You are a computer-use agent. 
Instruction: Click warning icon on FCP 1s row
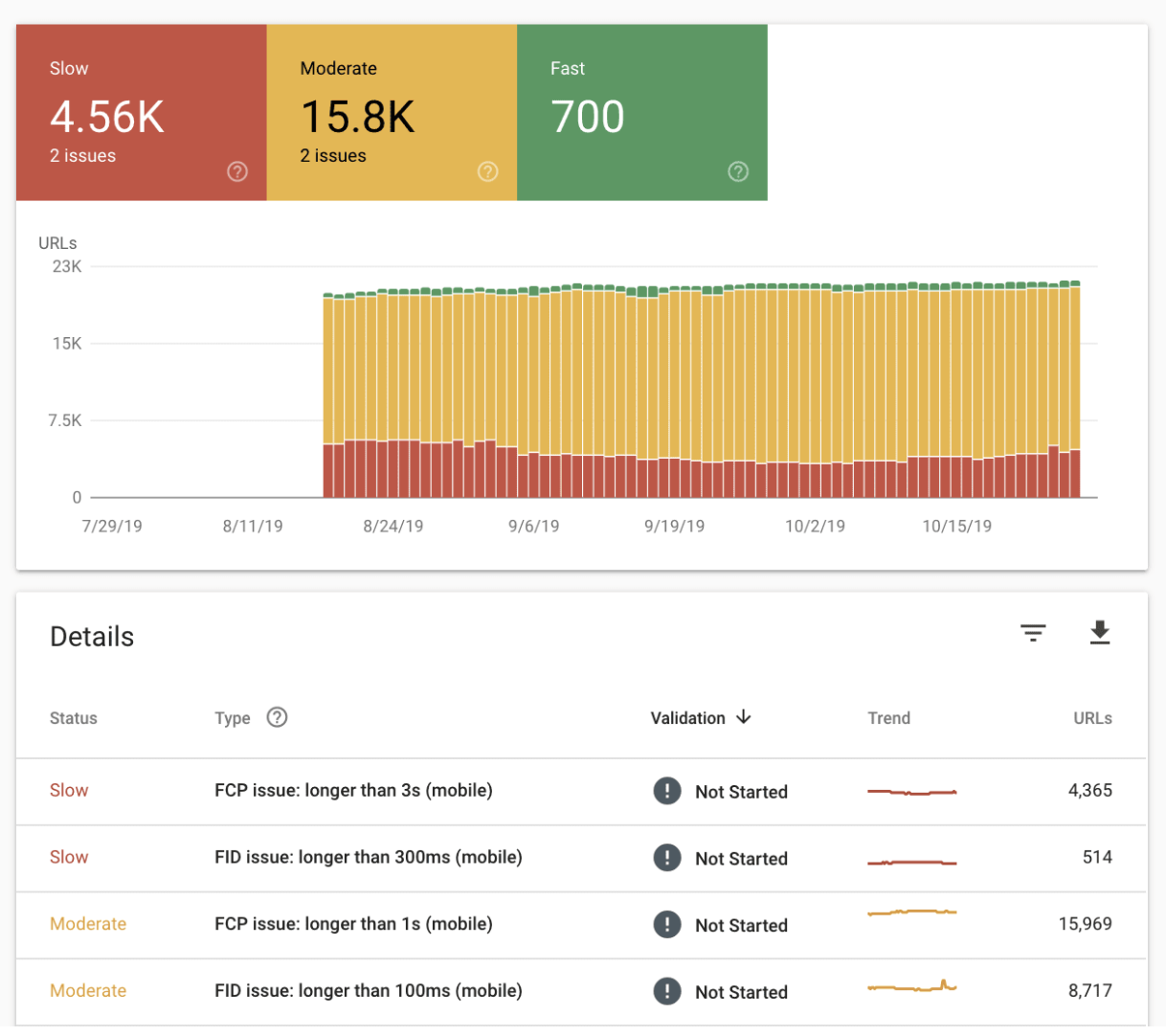pos(667,925)
